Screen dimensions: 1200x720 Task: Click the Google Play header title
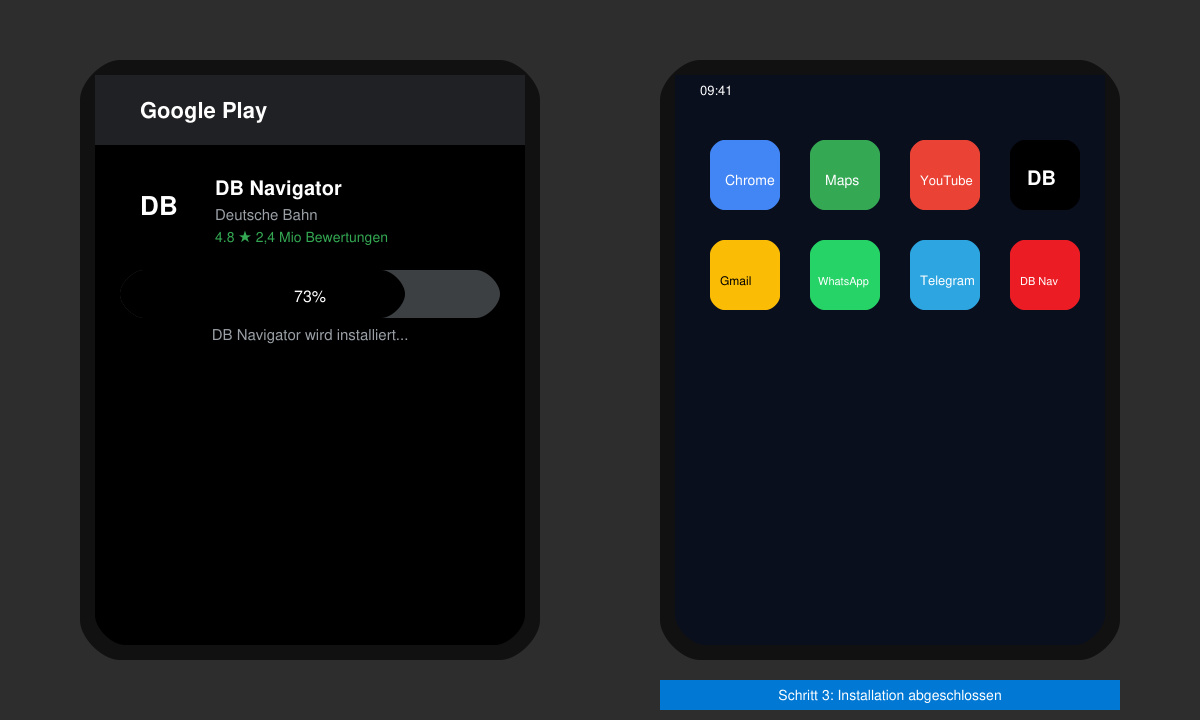click(x=203, y=111)
